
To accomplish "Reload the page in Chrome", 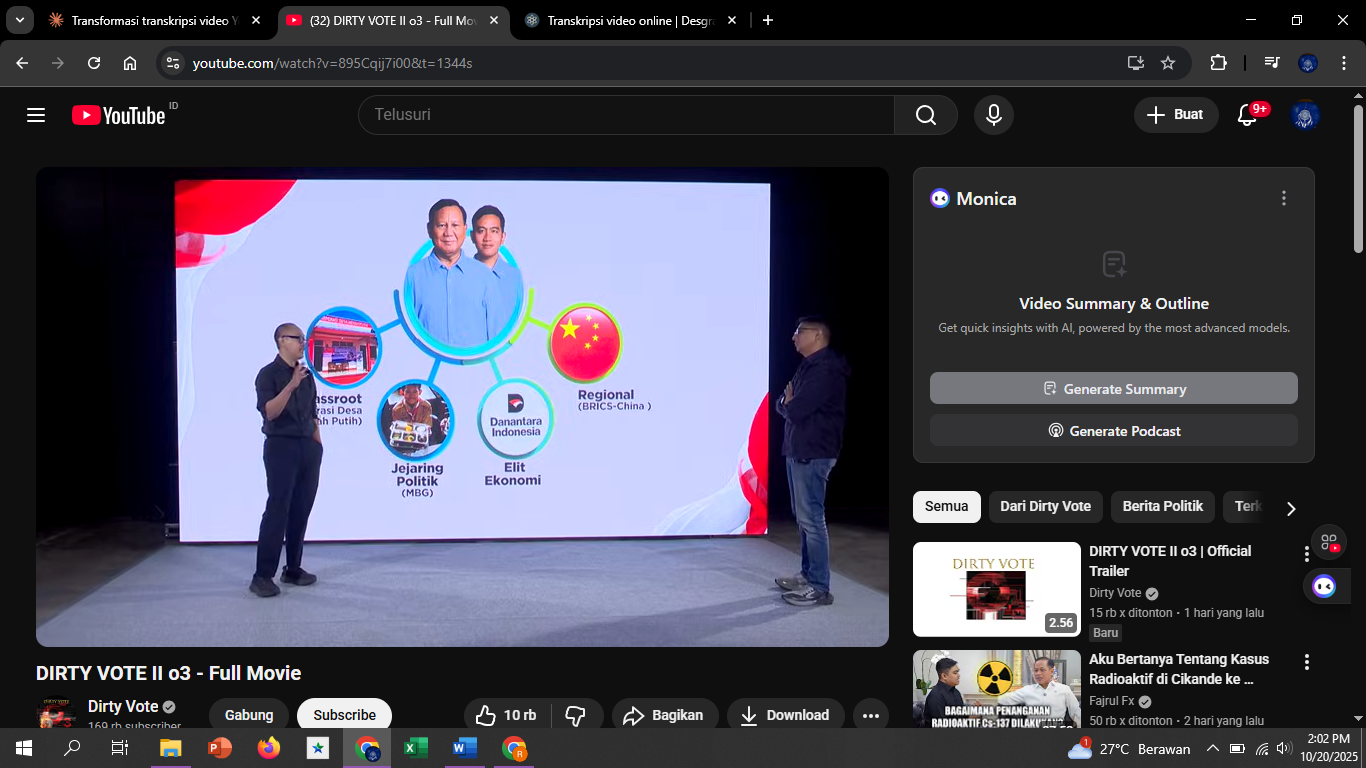I will (x=94, y=63).
